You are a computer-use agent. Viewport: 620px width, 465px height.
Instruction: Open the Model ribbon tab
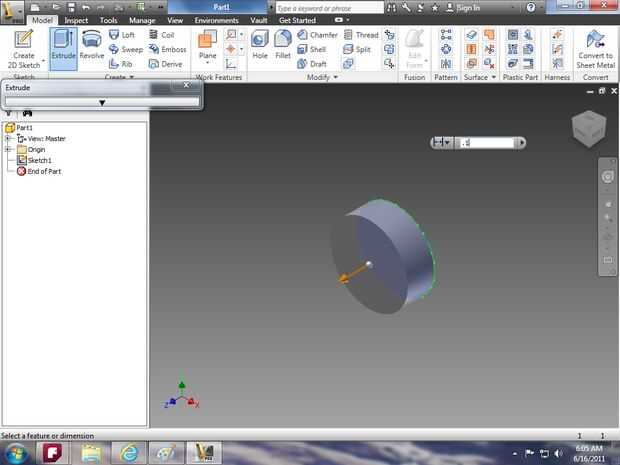42,20
